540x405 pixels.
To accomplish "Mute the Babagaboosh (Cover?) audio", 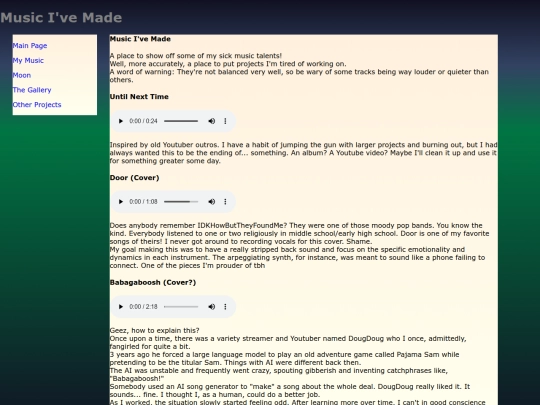I will tap(211, 307).
